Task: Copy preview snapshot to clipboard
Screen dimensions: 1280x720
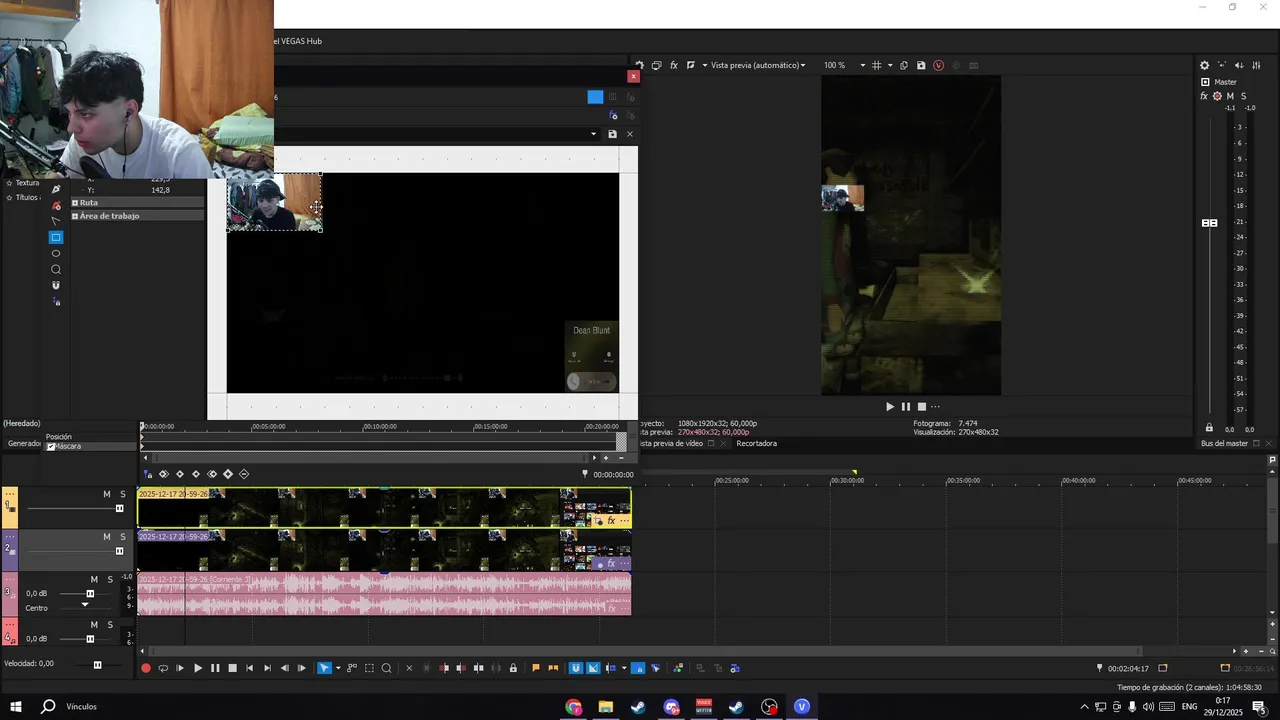Action: point(904,65)
